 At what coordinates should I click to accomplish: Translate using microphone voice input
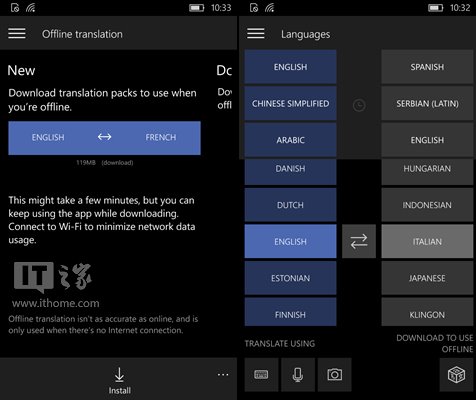pyautogui.click(x=298, y=374)
